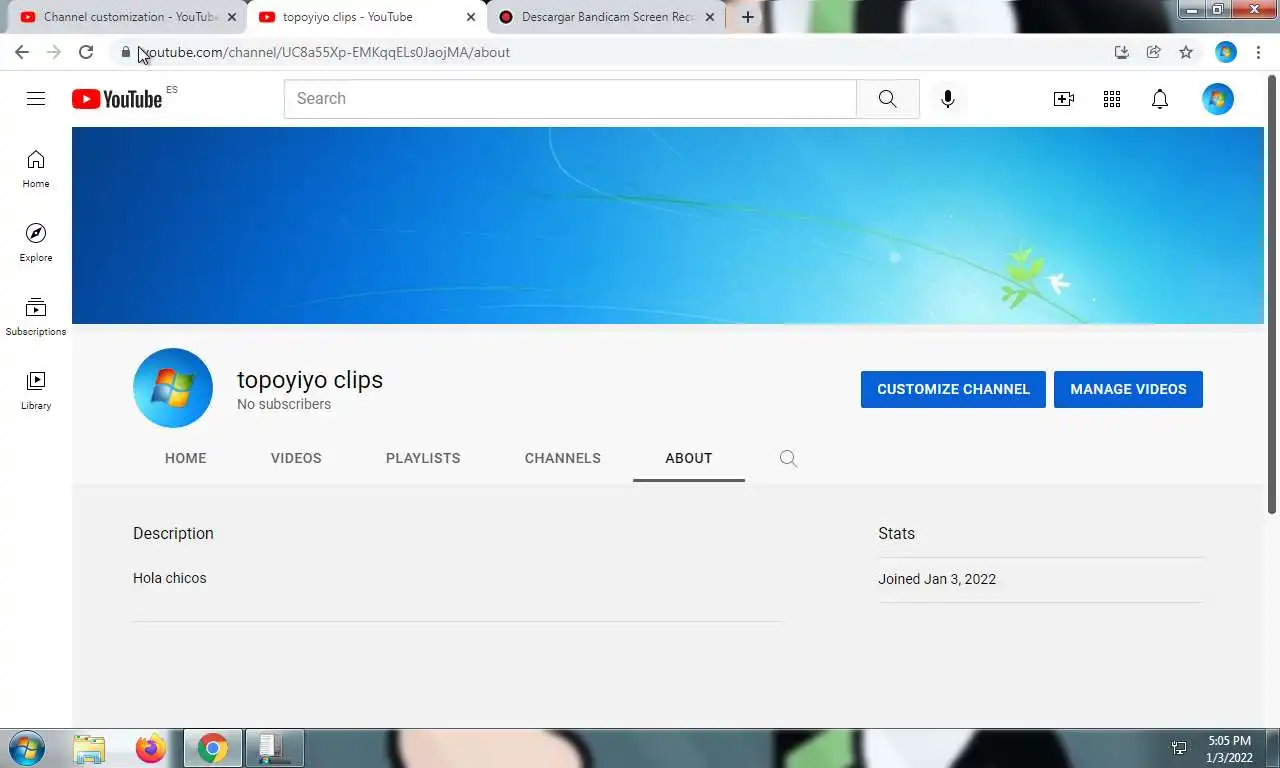Click the topoyiyo clips channel avatar

point(173,388)
